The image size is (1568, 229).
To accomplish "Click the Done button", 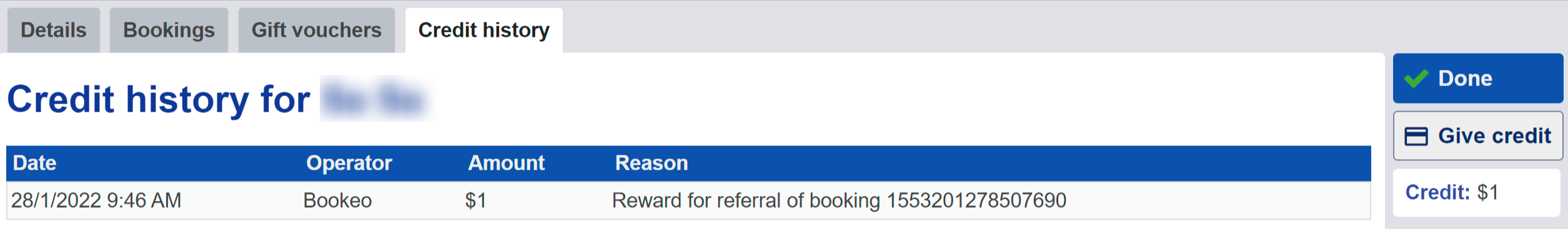I will click(x=1478, y=78).
